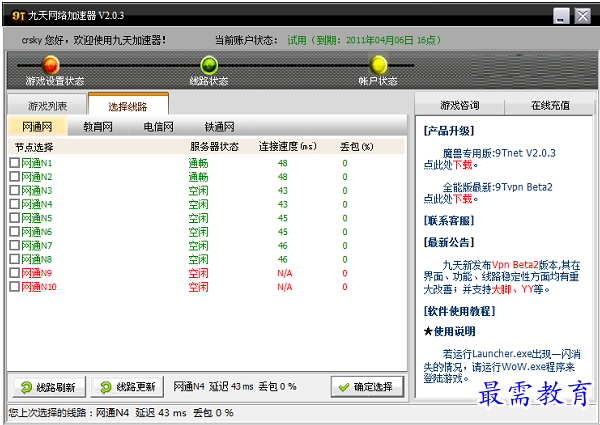Viewport: 600px width, 425px height.
Task: Select the 网通N3 node name
Action: (37, 191)
